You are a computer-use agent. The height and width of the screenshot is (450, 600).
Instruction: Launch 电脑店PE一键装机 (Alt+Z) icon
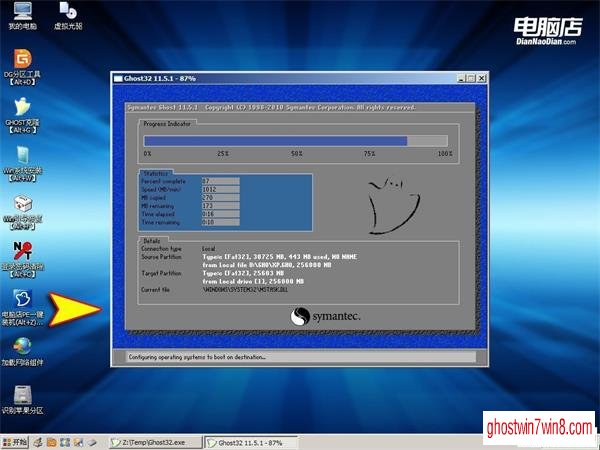pos(22,308)
